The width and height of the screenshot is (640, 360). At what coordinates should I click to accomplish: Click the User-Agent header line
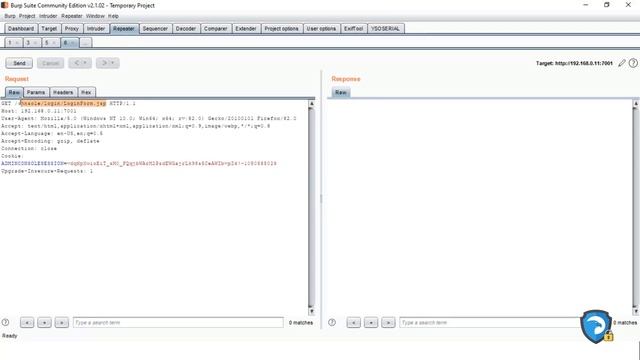tap(149, 118)
